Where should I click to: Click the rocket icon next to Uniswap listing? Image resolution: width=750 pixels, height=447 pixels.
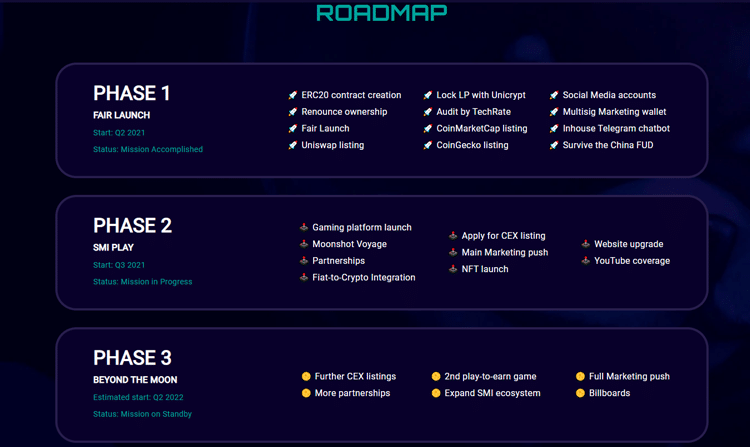point(293,145)
